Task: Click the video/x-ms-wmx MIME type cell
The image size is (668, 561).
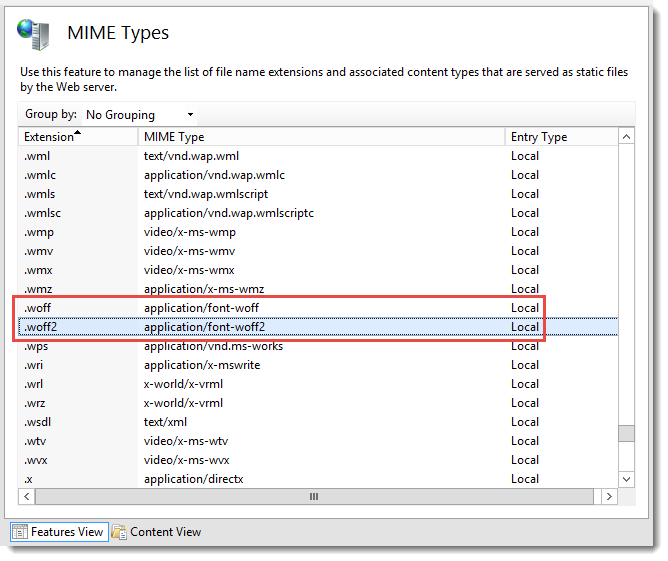Action: point(189,270)
